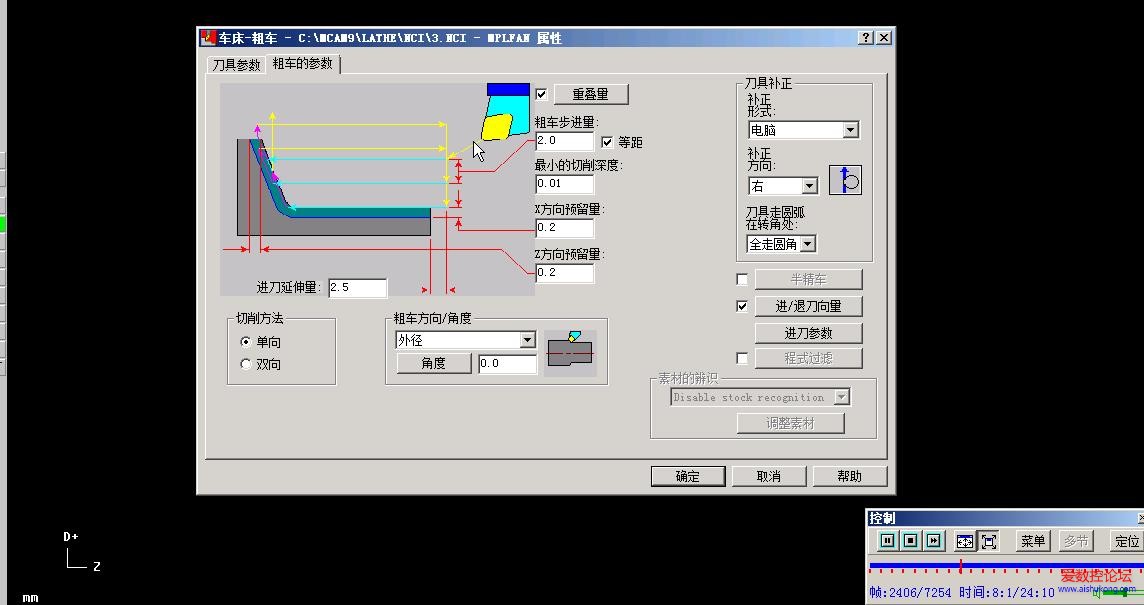Switch to the 刀具参数 tab
Screen dimensions: 1144x605
click(236, 63)
